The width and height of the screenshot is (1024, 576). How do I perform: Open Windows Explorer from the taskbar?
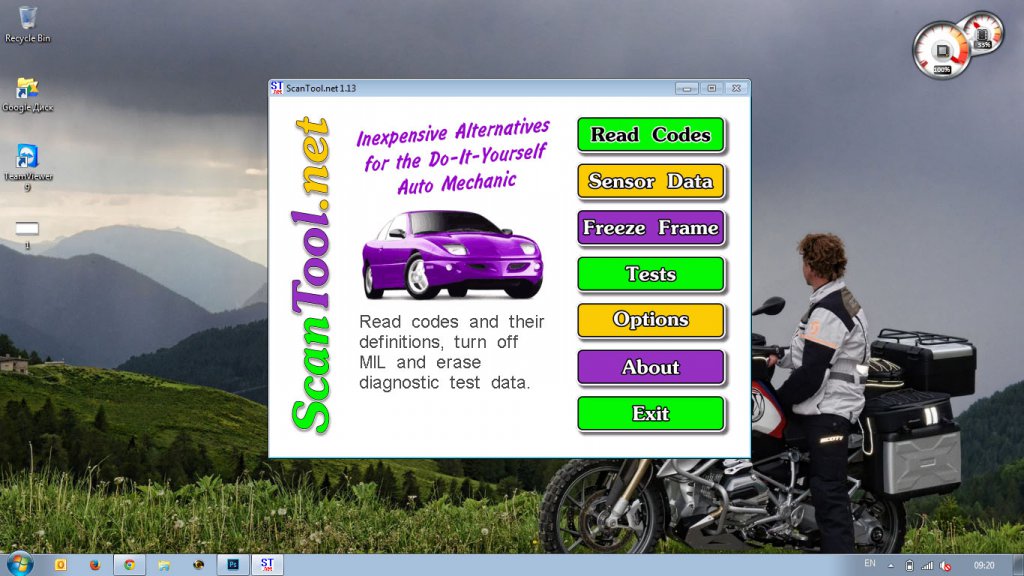(164, 565)
